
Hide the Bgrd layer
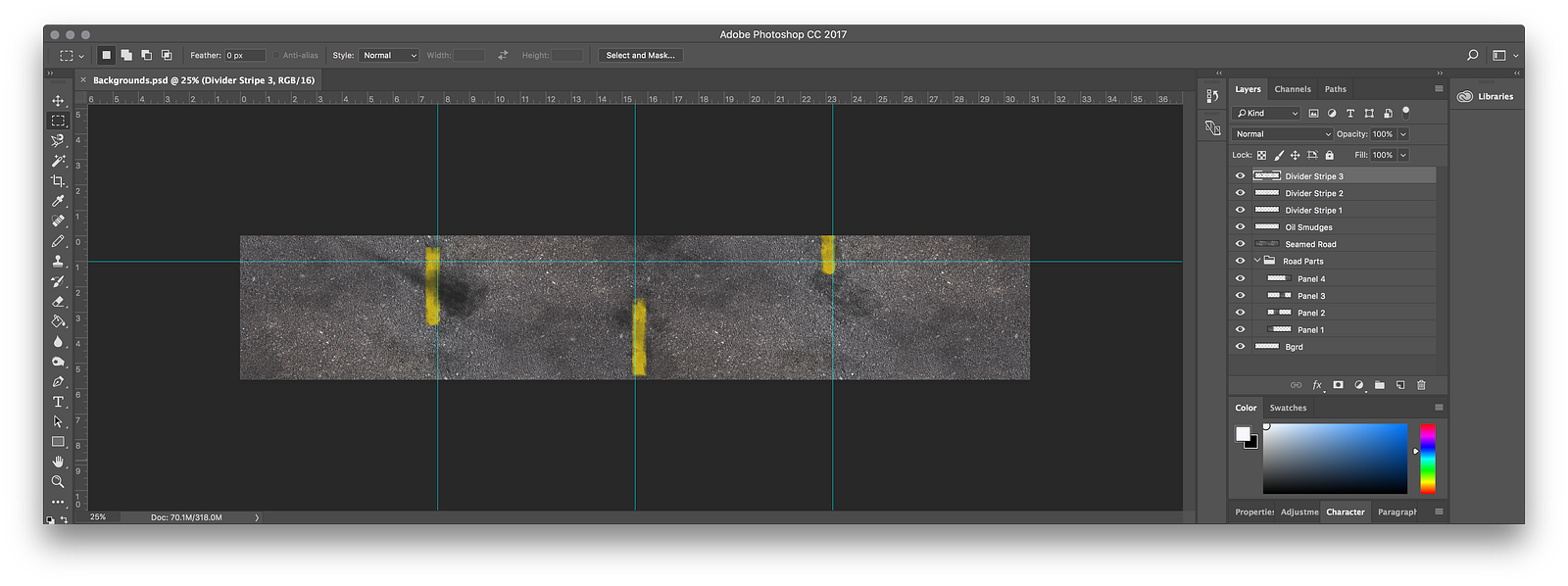(1240, 347)
